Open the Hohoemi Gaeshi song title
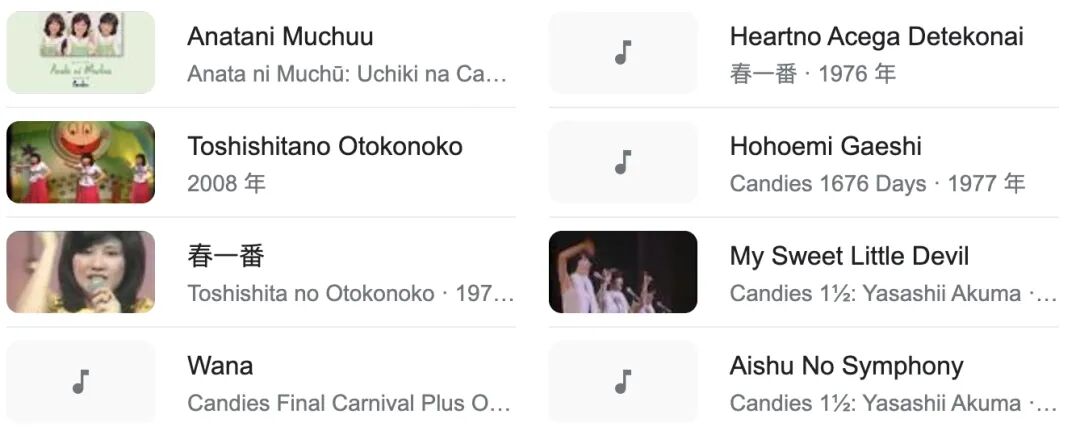Image resolution: width=1080 pixels, height=431 pixels. 825,147
